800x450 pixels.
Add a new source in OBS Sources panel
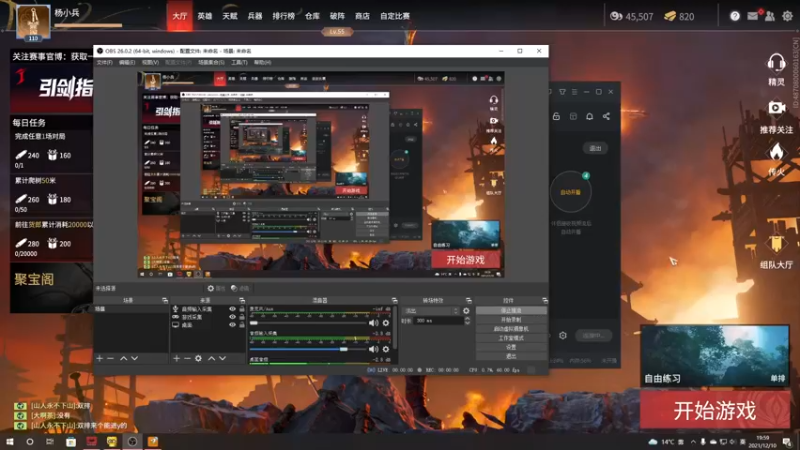[177, 358]
